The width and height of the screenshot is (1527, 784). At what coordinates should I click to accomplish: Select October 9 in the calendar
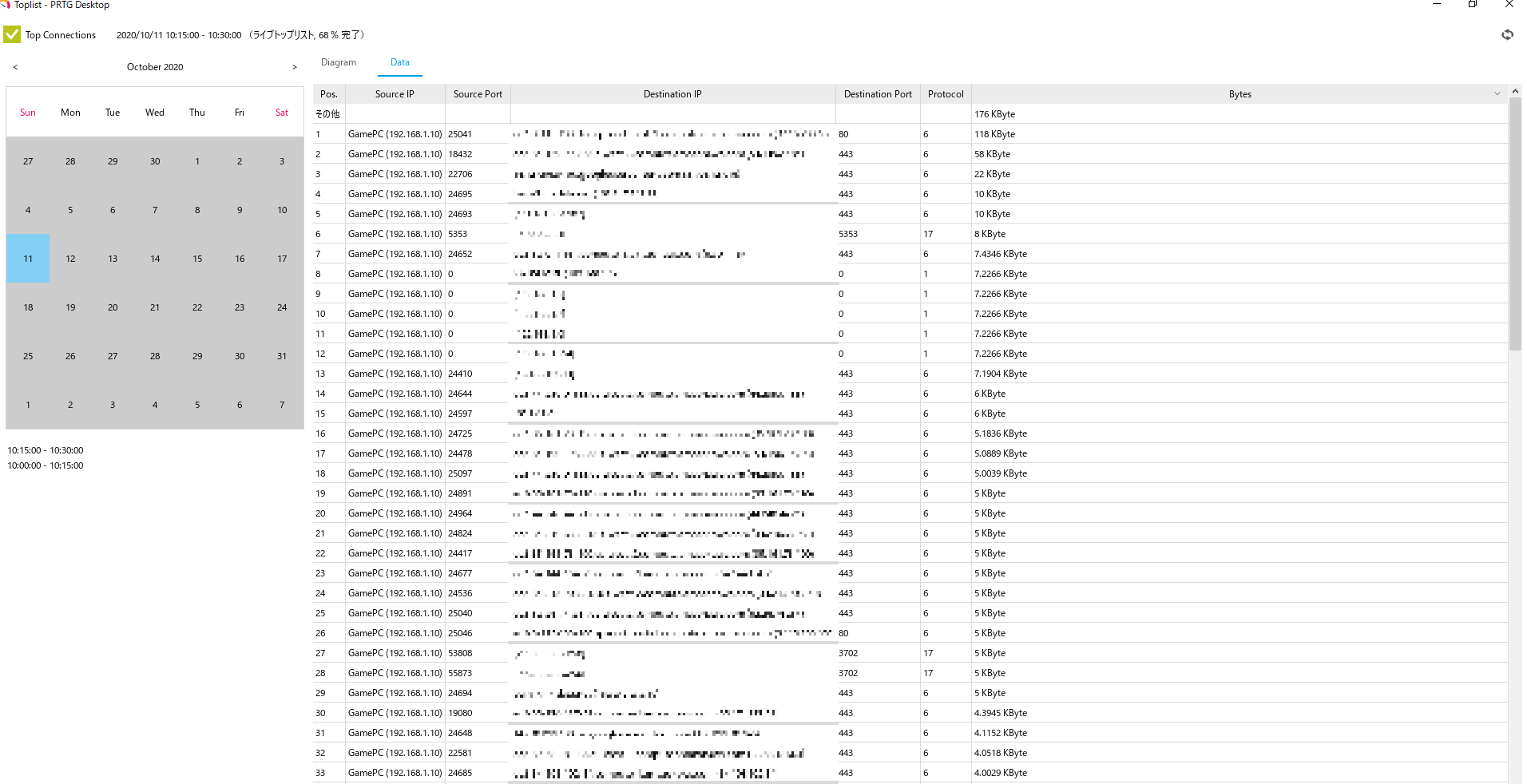[x=240, y=210]
